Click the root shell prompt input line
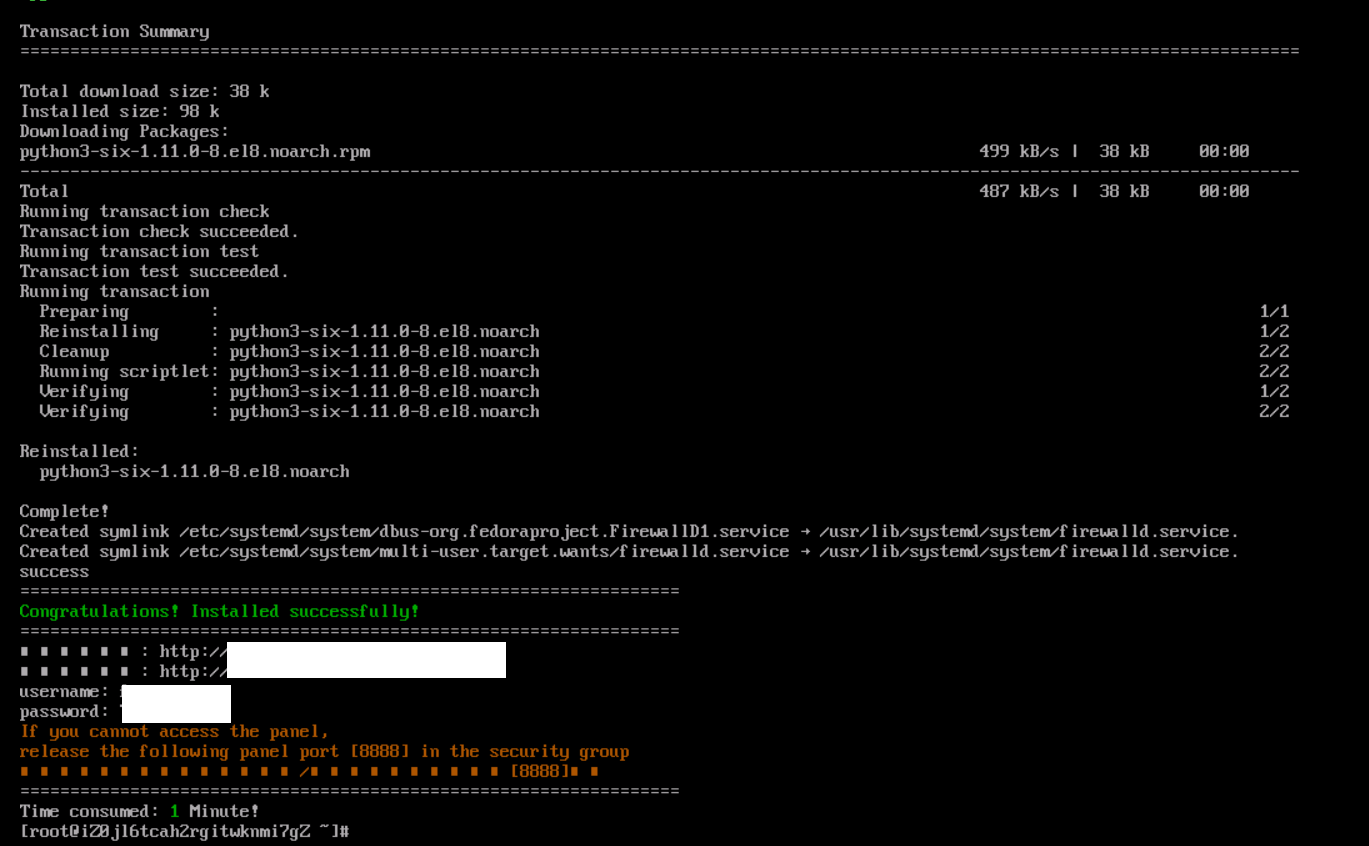 pos(184,831)
